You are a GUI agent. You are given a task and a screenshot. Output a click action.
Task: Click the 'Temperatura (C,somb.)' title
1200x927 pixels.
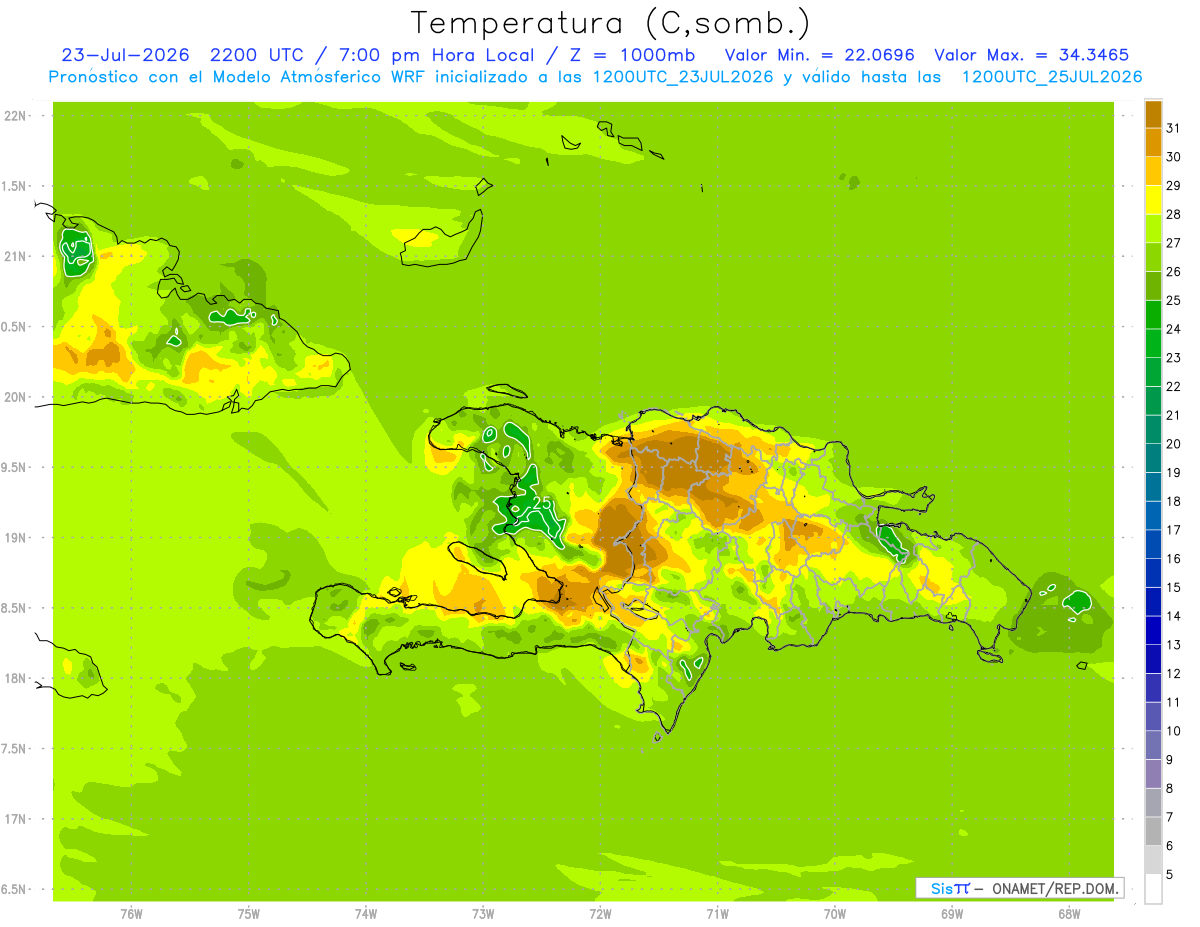point(611,23)
